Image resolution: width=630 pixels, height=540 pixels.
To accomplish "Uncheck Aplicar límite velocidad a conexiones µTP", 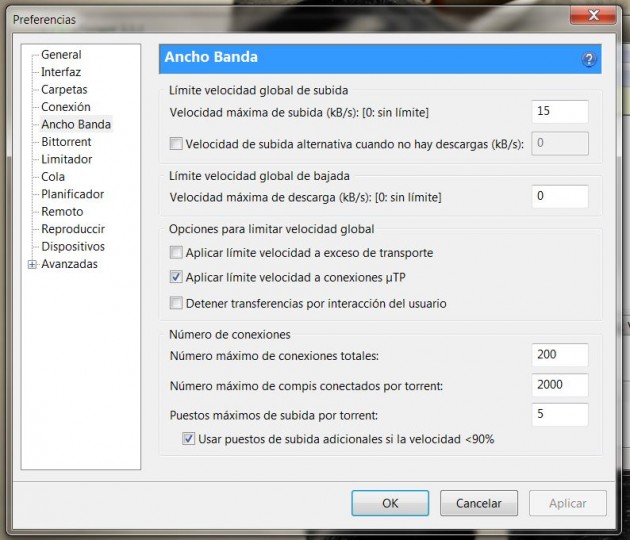I will [177, 278].
